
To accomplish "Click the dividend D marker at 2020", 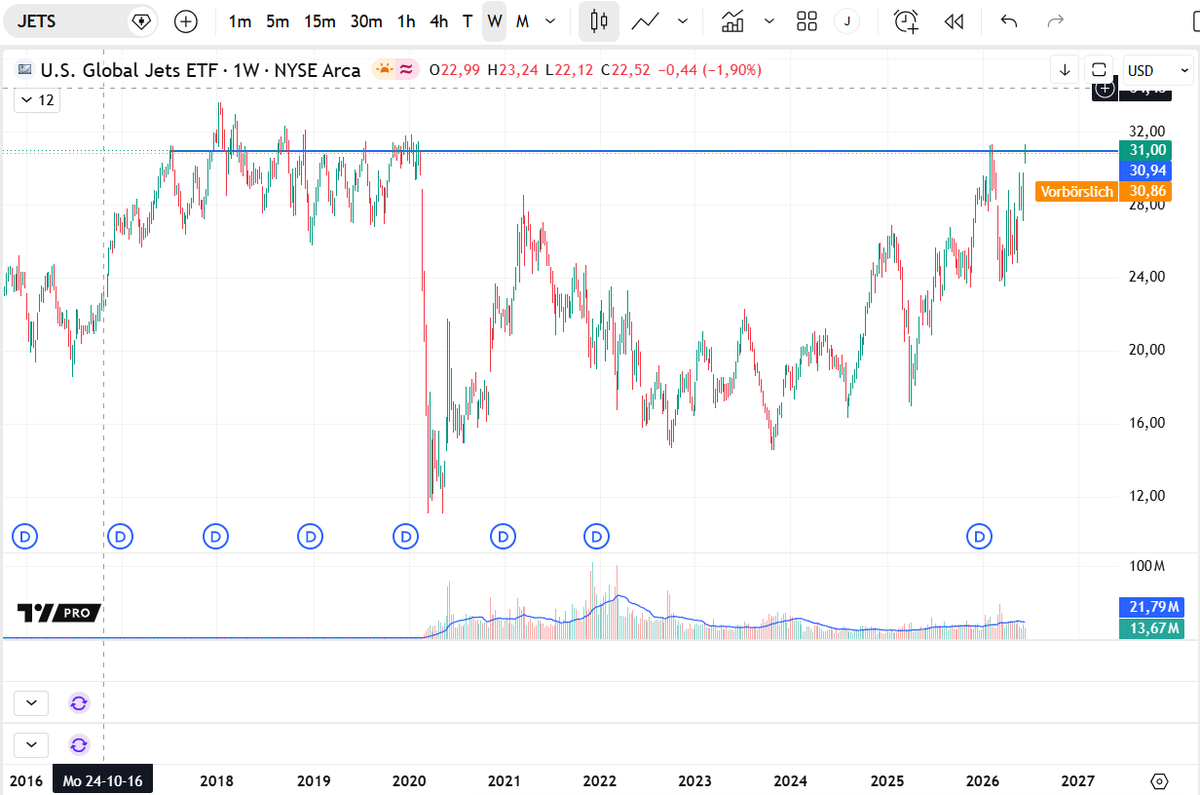I will coord(406,537).
